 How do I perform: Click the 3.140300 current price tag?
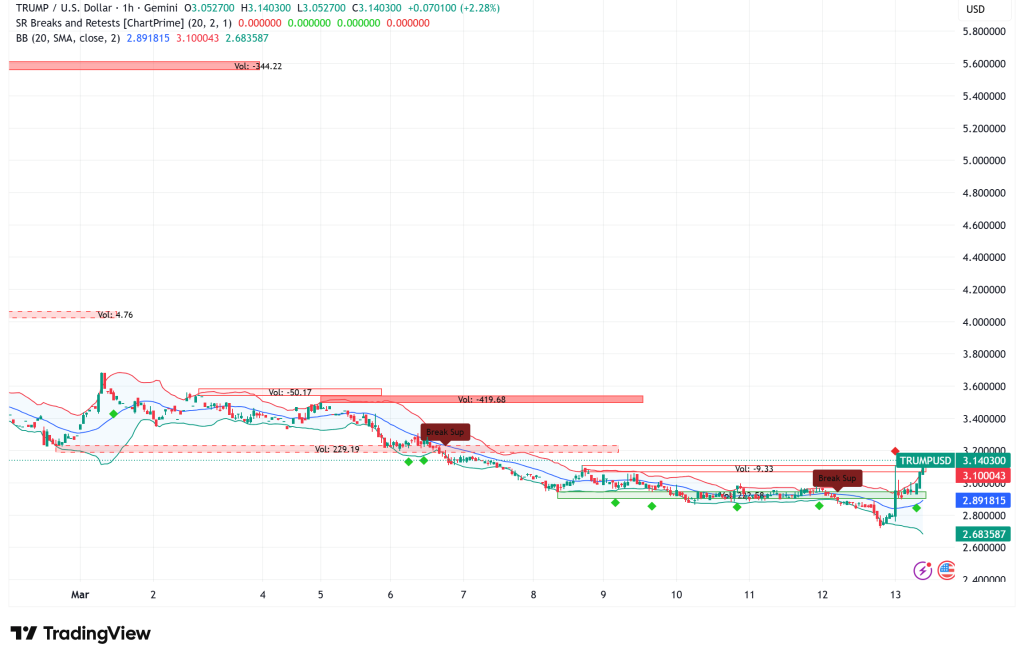[983, 461]
